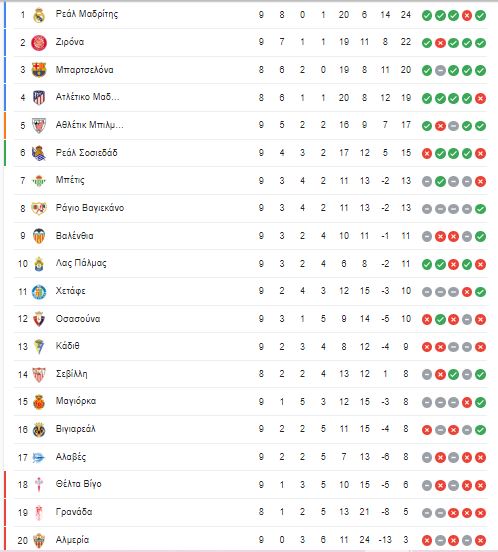Click the Sevilla club badge
The width and height of the screenshot is (498, 552).
[x=39, y=374]
